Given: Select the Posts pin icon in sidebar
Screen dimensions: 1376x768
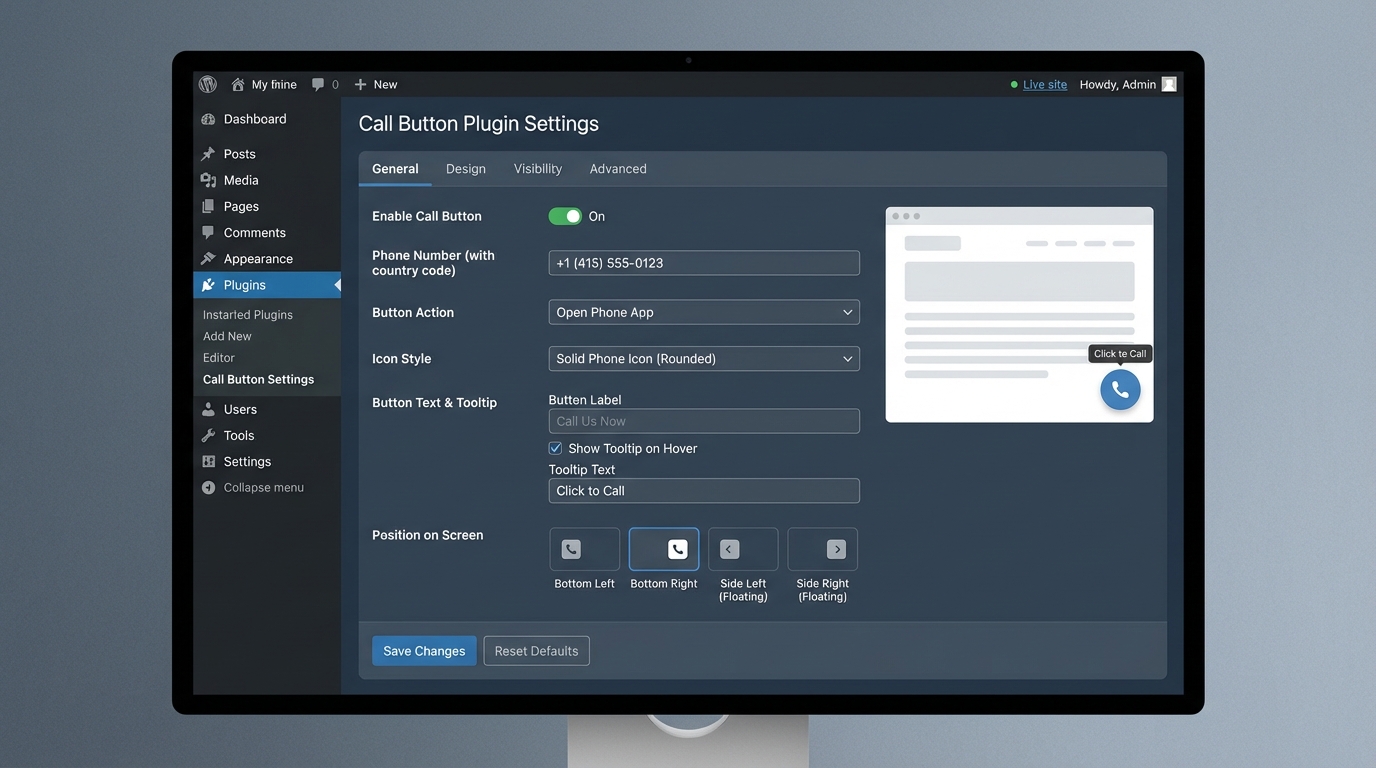Looking at the screenshot, I should click(x=210, y=154).
